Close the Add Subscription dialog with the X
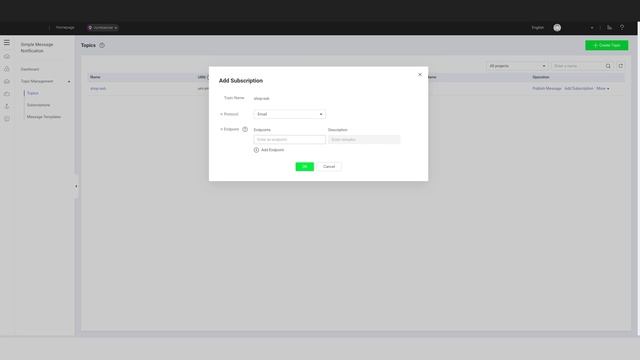The image size is (640, 360). point(420,75)
